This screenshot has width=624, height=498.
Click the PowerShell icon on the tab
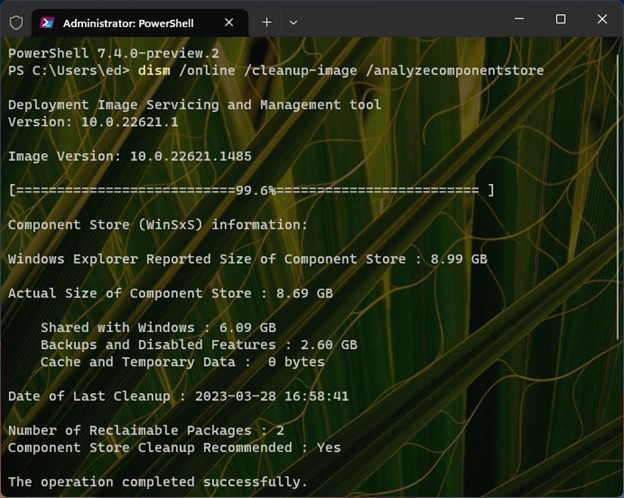(47, 22)
